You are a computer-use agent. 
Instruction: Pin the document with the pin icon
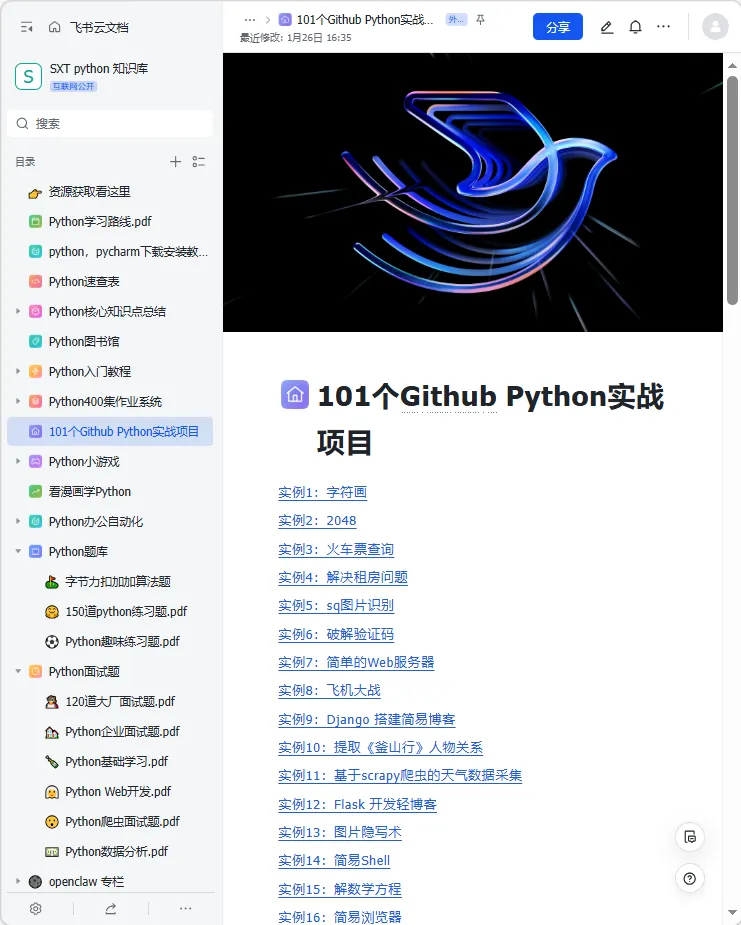tap(481, 19)
